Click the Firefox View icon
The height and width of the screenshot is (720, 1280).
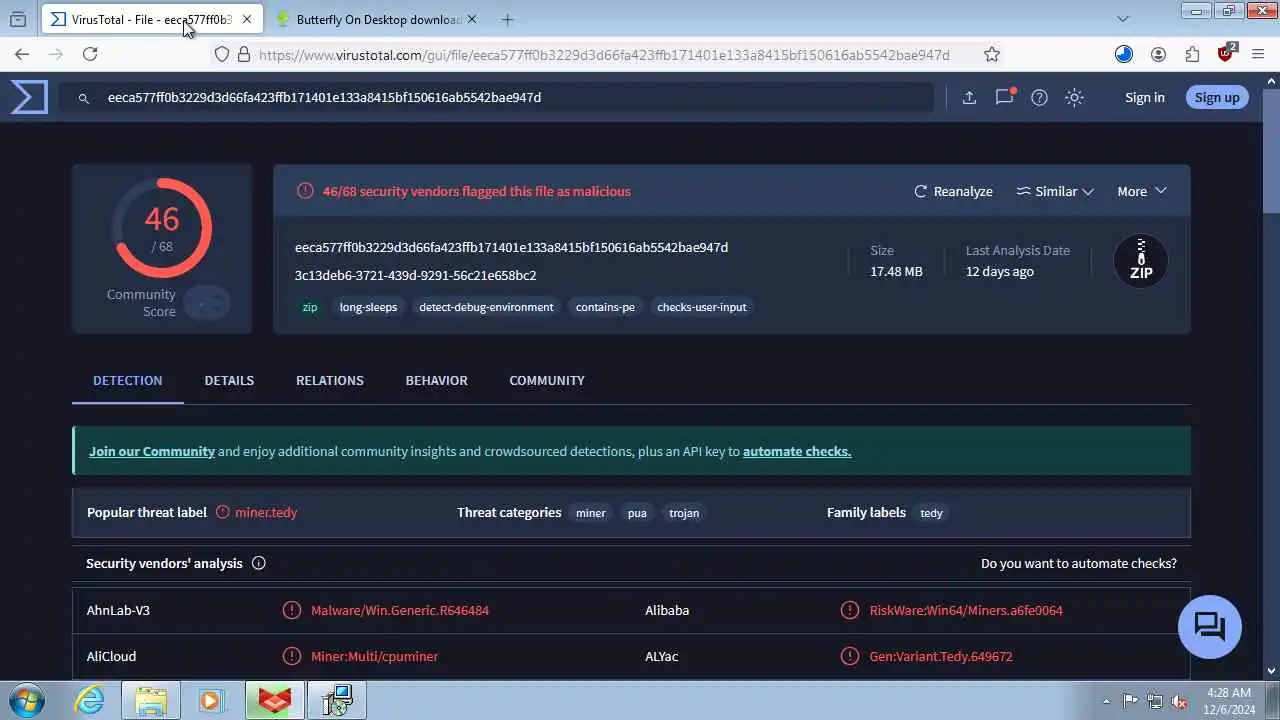coord(18,19)
